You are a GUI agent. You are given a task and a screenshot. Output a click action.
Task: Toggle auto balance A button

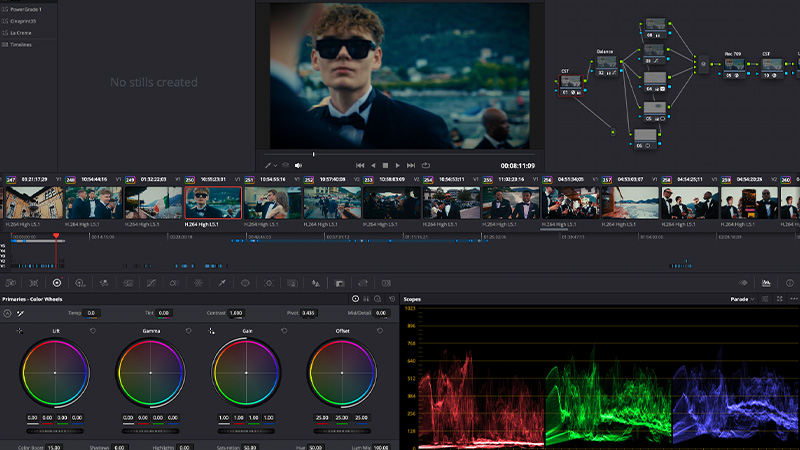click(7, 313)
